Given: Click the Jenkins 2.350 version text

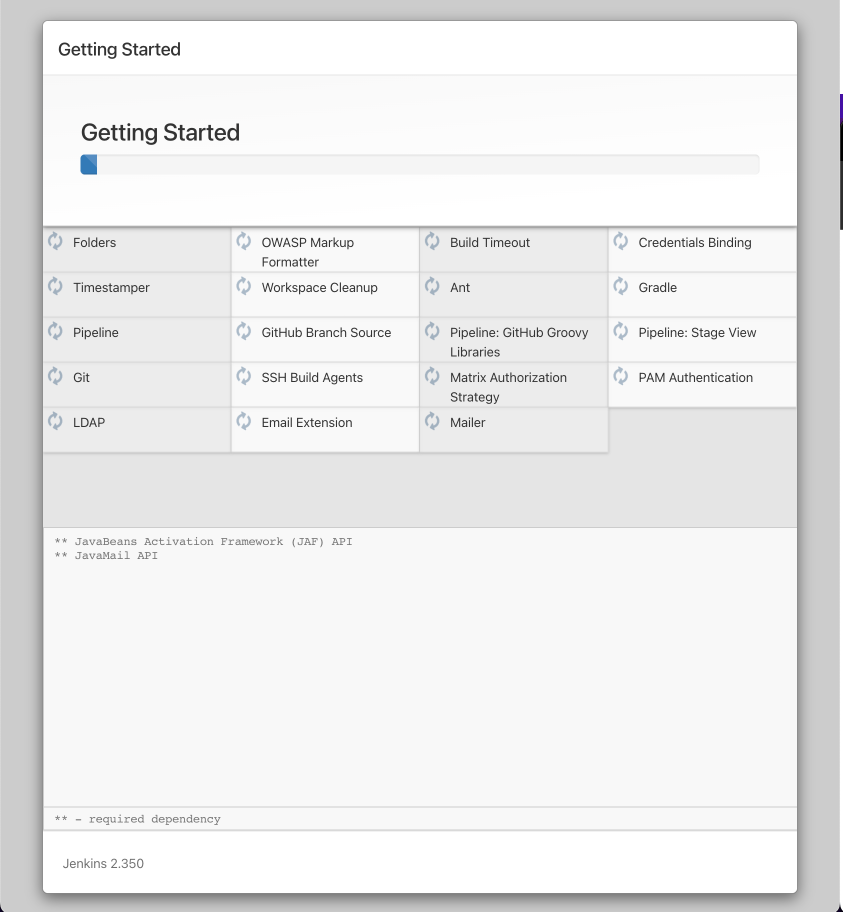Looking at the screenshot, I should point(103,864).
